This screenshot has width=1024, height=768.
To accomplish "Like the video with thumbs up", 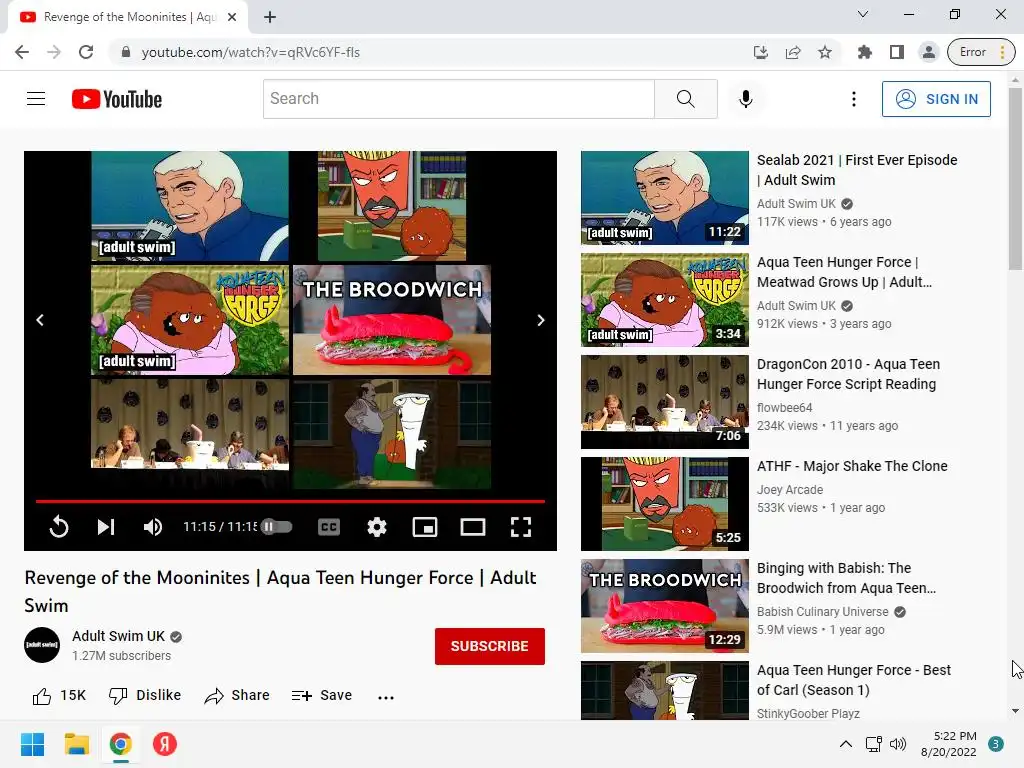I will pos(59,696).
